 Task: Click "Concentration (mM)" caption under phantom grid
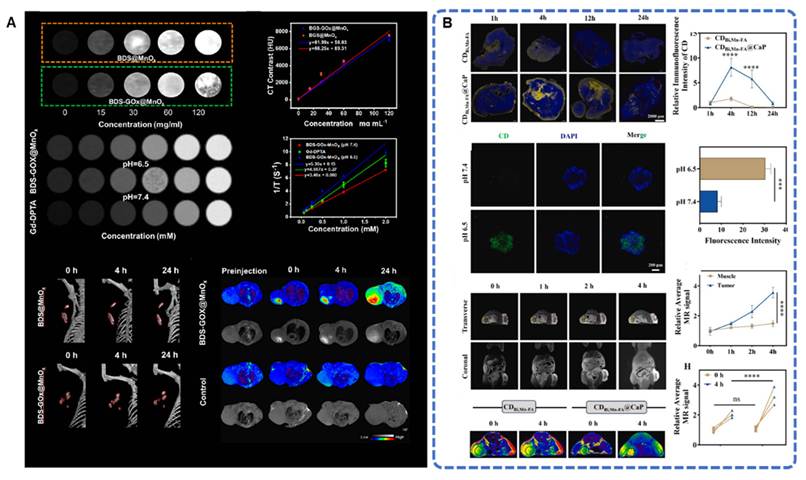[x=139, y=236]
